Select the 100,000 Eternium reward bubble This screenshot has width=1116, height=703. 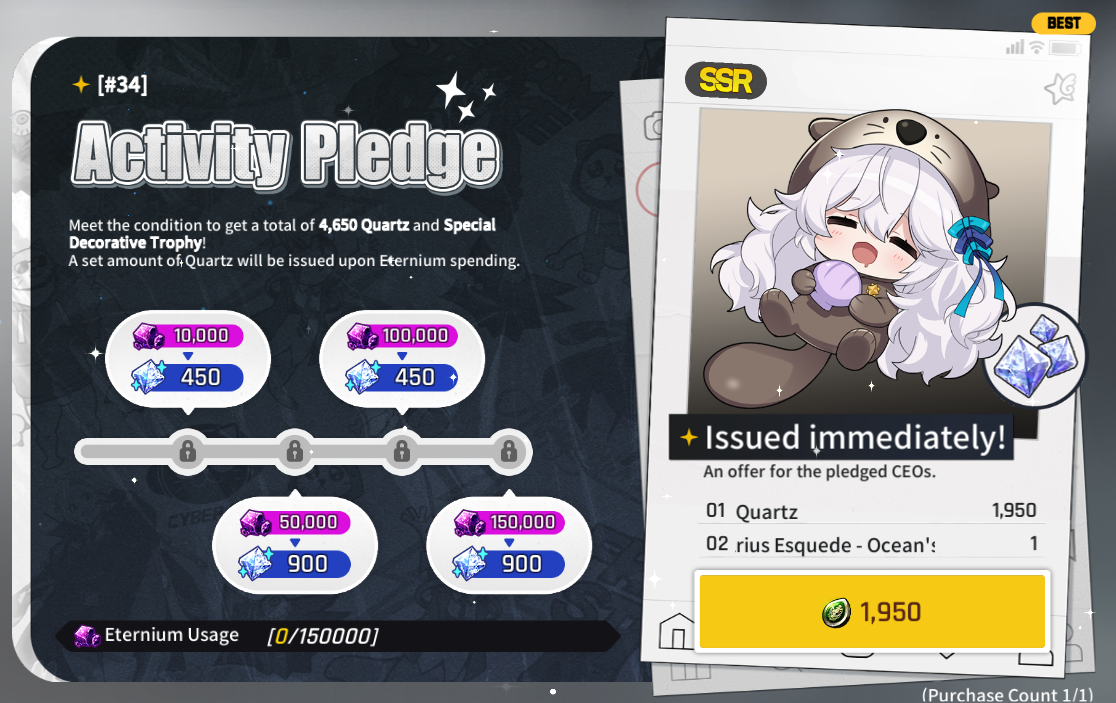click(402, 359)
